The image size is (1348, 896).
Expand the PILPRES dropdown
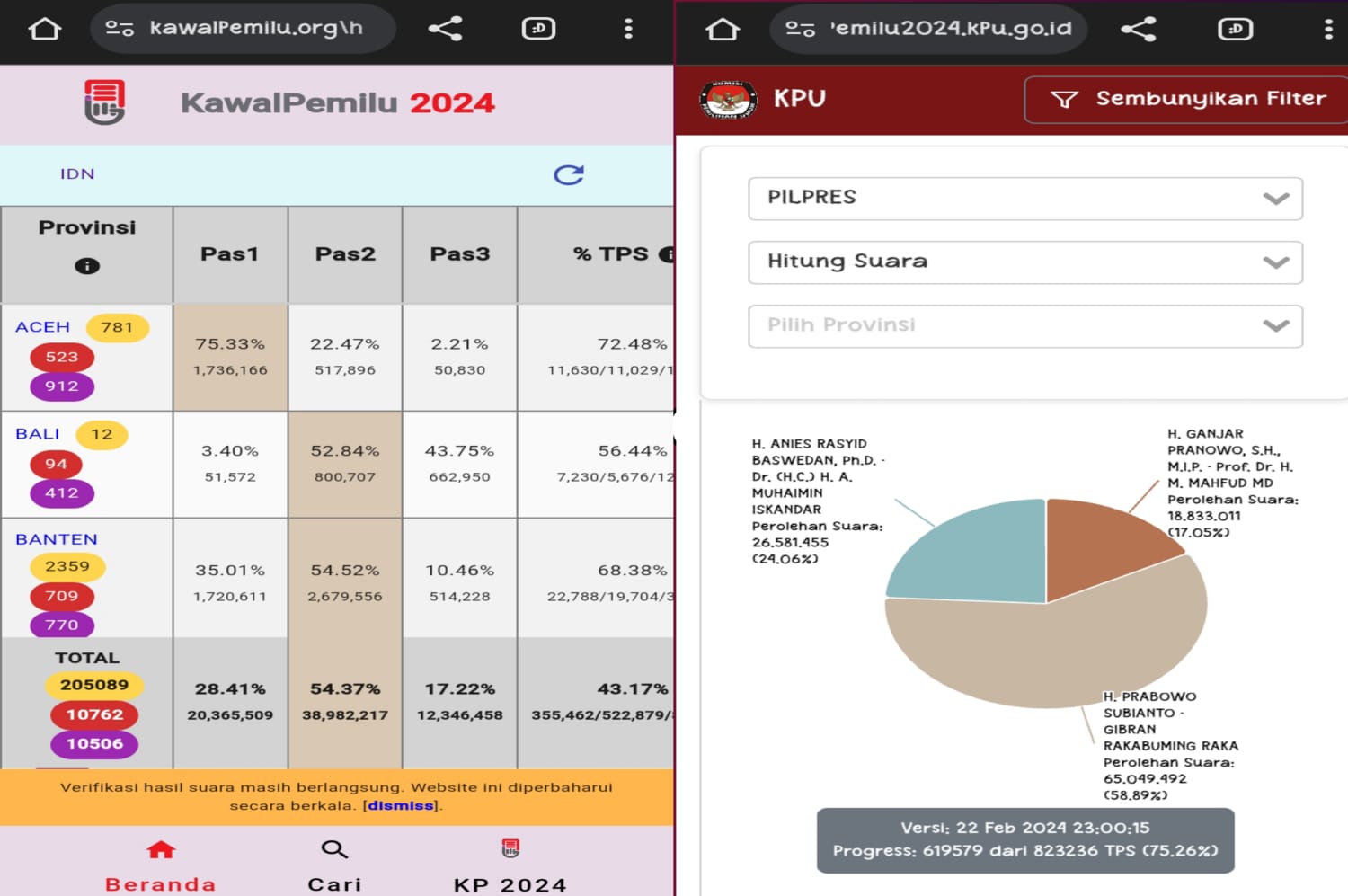(x=1025, y=199)
